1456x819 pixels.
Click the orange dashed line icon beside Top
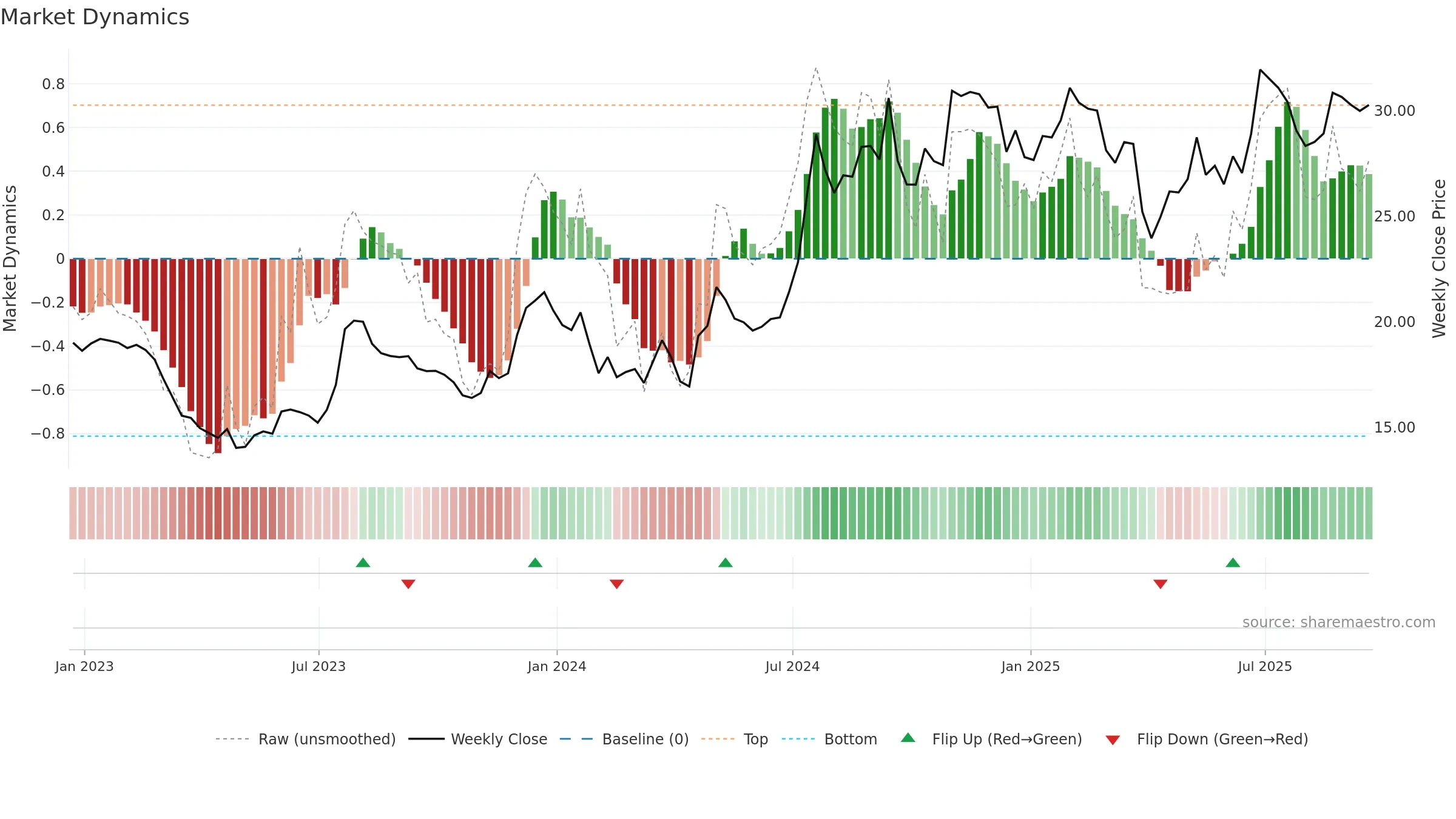tap(718, 739)
